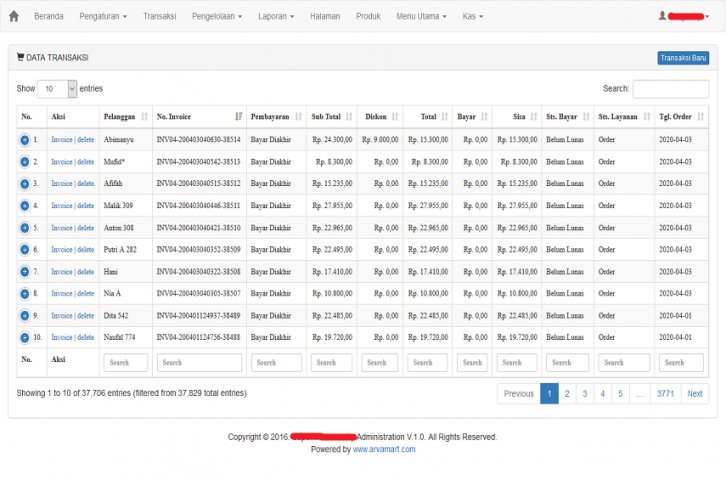Select invoice number INV04-200403040630-38514
Viewport: 726px width, 480px height.
click(x=199, y=140)
